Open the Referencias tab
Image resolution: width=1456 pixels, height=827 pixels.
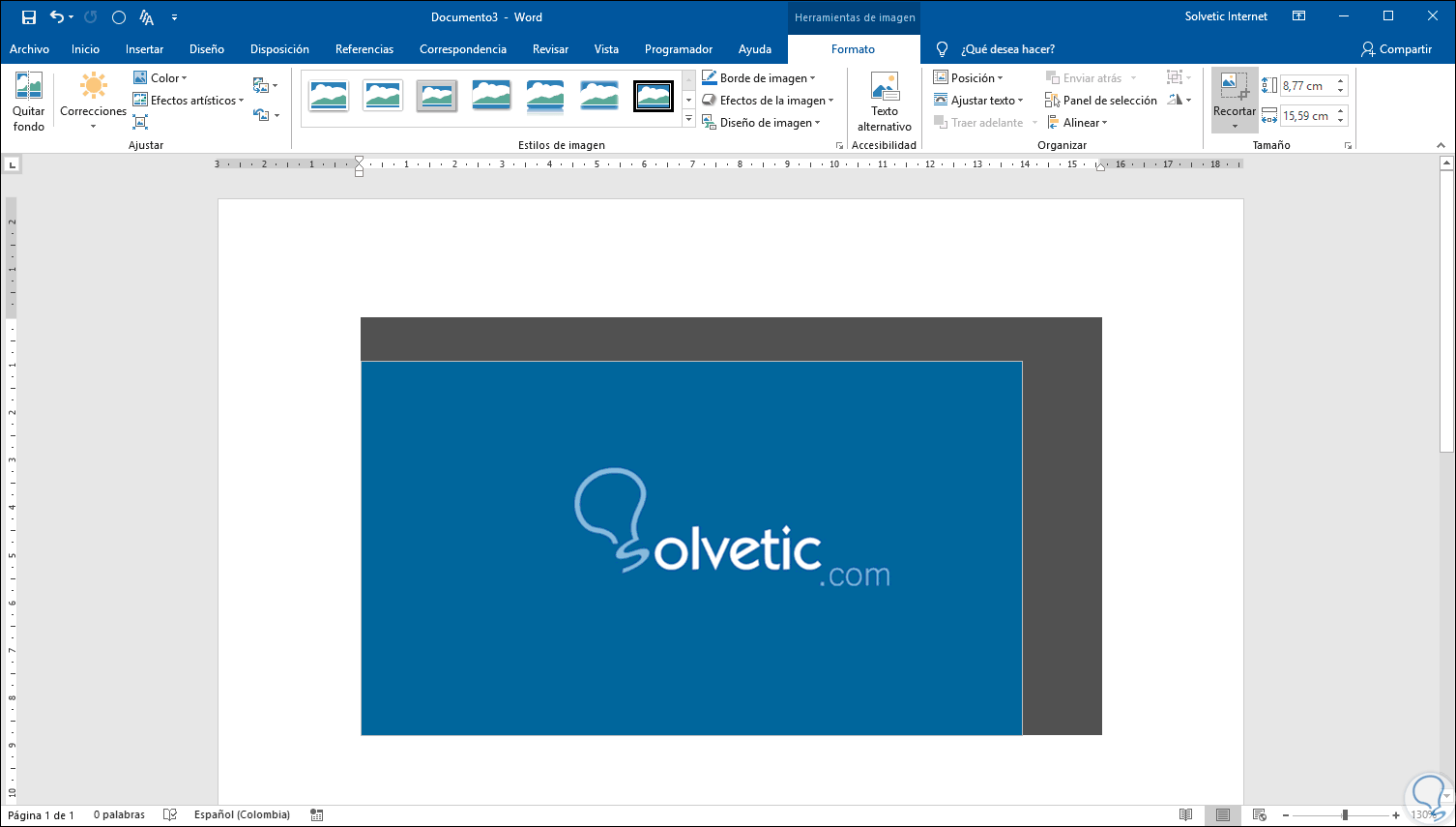(x=364, y=49)
